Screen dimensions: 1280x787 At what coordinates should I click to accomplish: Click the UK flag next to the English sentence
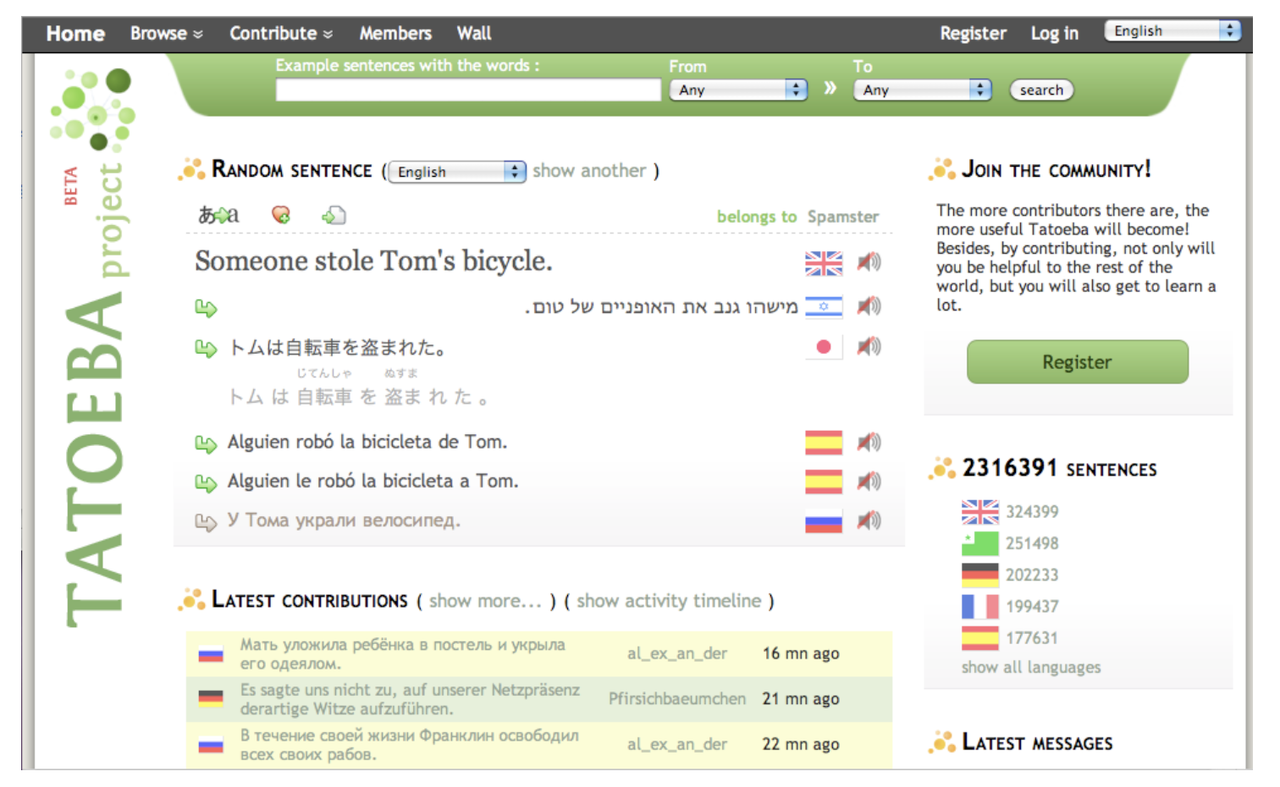pyautogui.click(x=824, y=263)
